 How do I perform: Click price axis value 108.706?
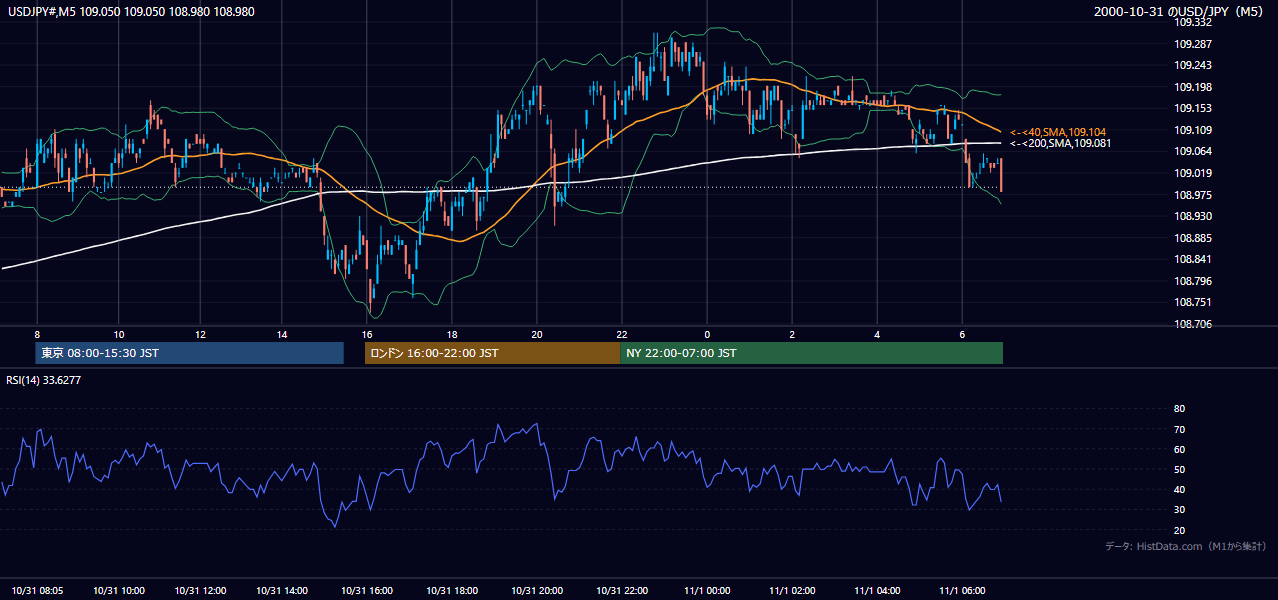coord(1193,324)
